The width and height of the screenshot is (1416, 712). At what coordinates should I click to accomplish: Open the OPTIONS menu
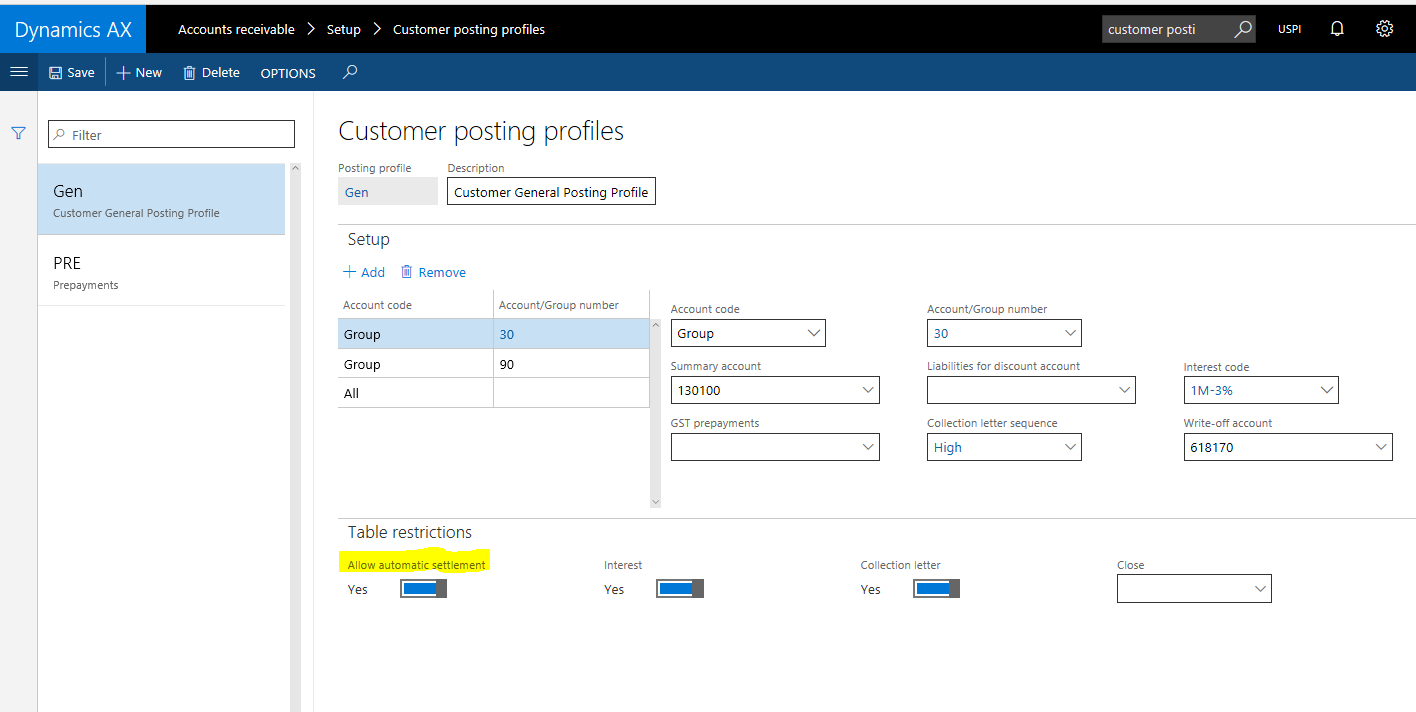tap(287, 72)
